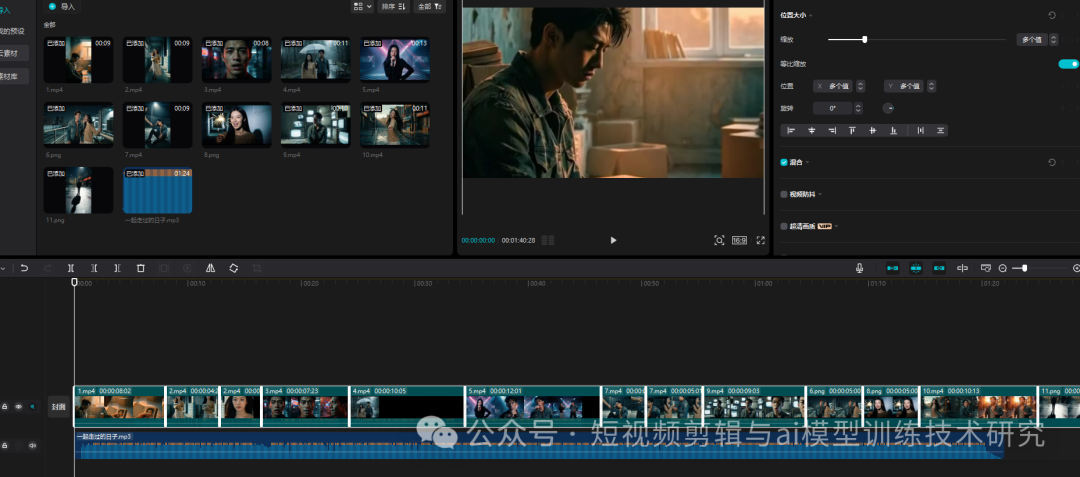Toggle preview axis icon in timeline toolbar
The width and height of the screenshot is (1080, 477).
pos(962,268)
